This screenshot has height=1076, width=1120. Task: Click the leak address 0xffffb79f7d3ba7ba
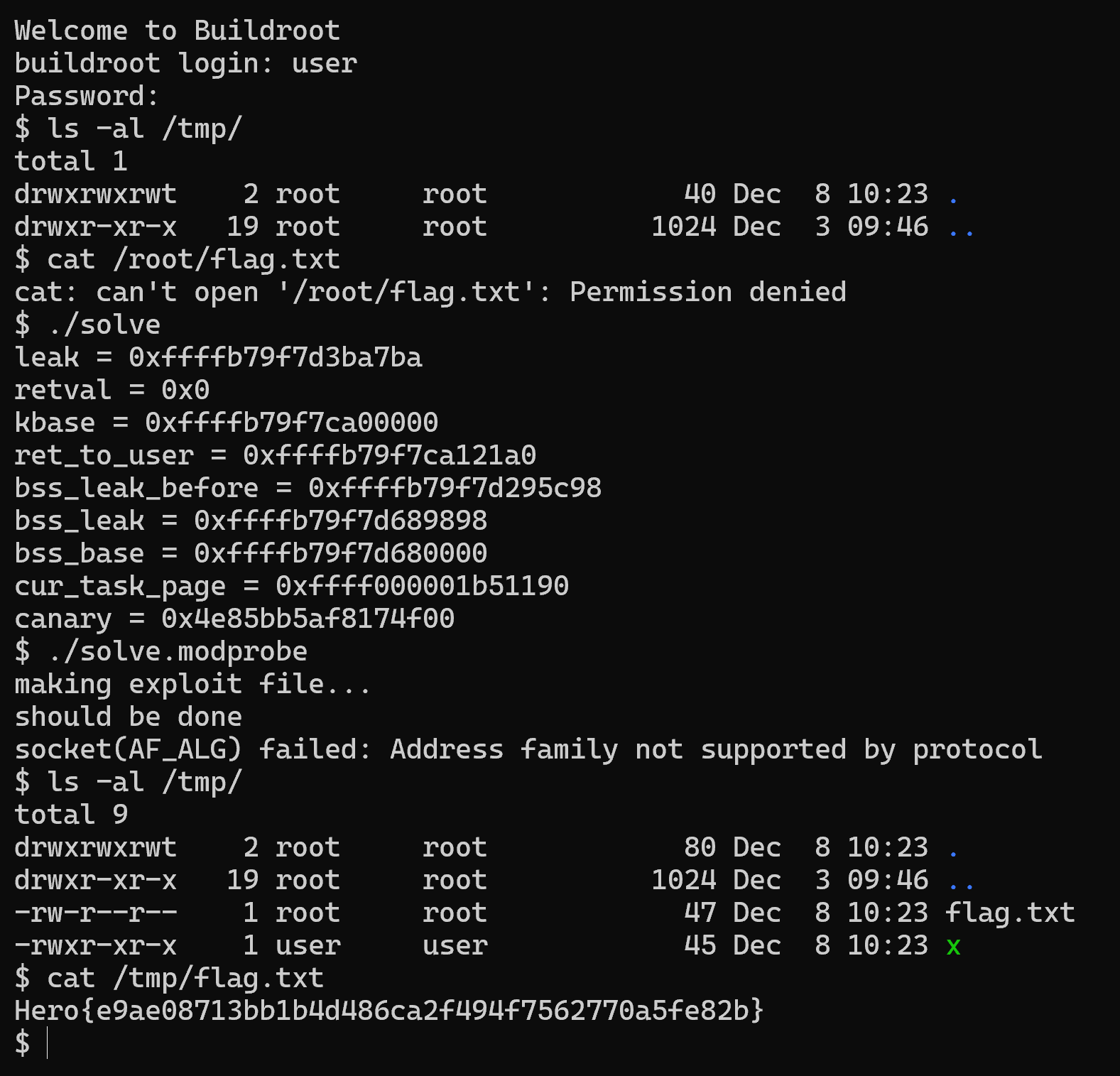click(275, 357)
